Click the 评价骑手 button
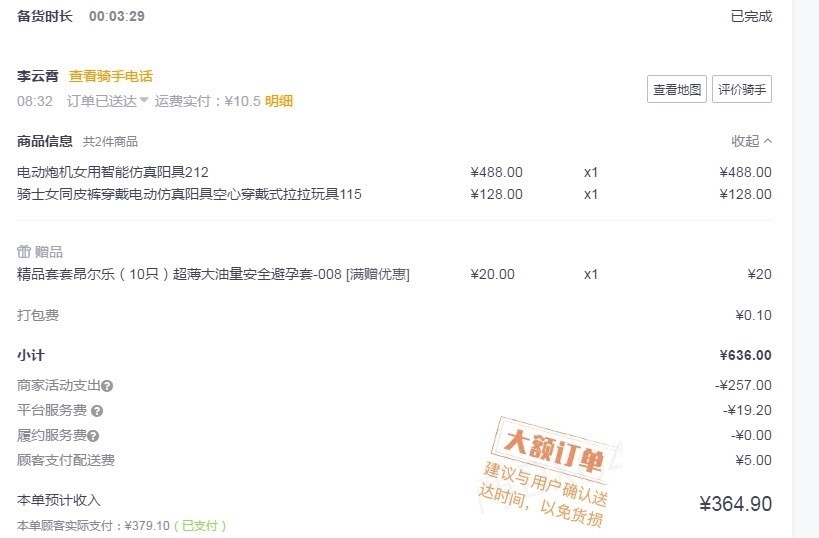Screen dimensions: 819x538 (742, 89)
